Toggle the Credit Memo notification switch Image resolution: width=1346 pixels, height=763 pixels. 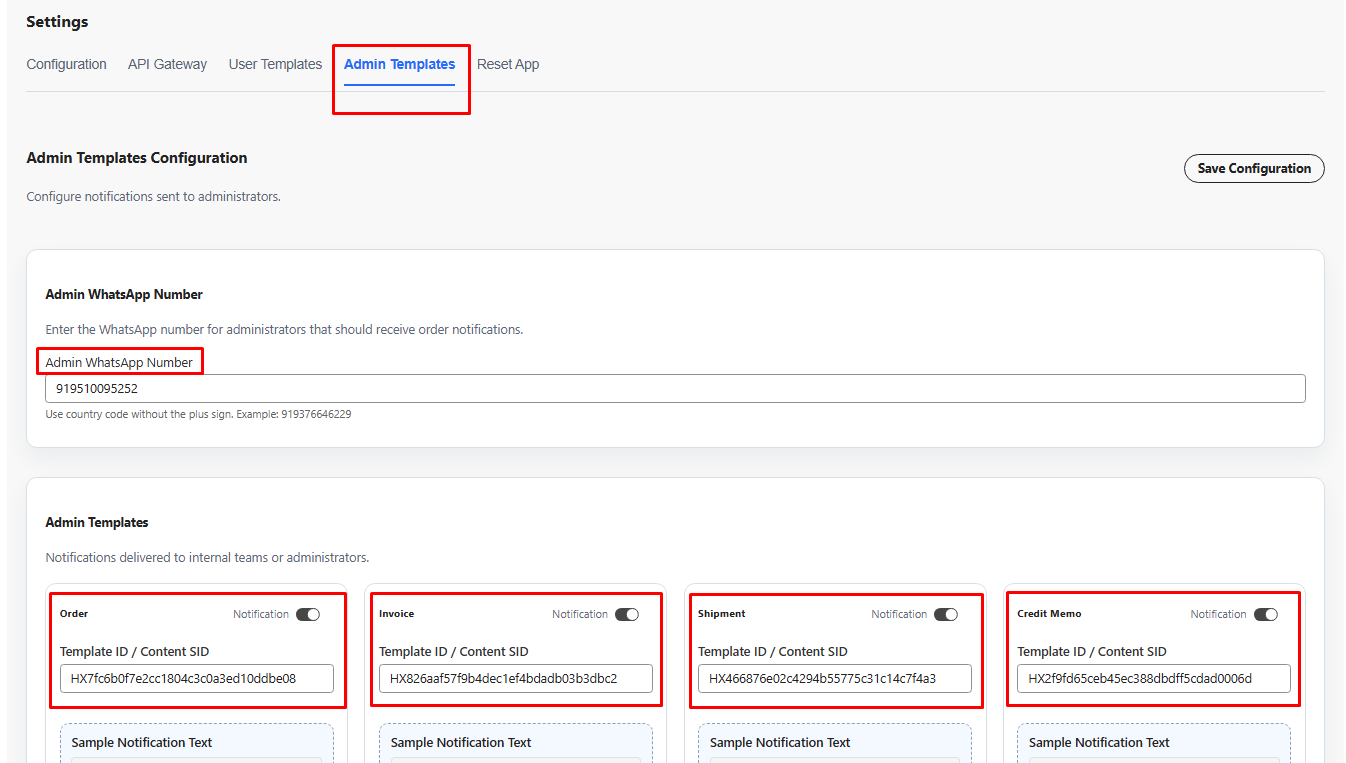point(1265,614)
